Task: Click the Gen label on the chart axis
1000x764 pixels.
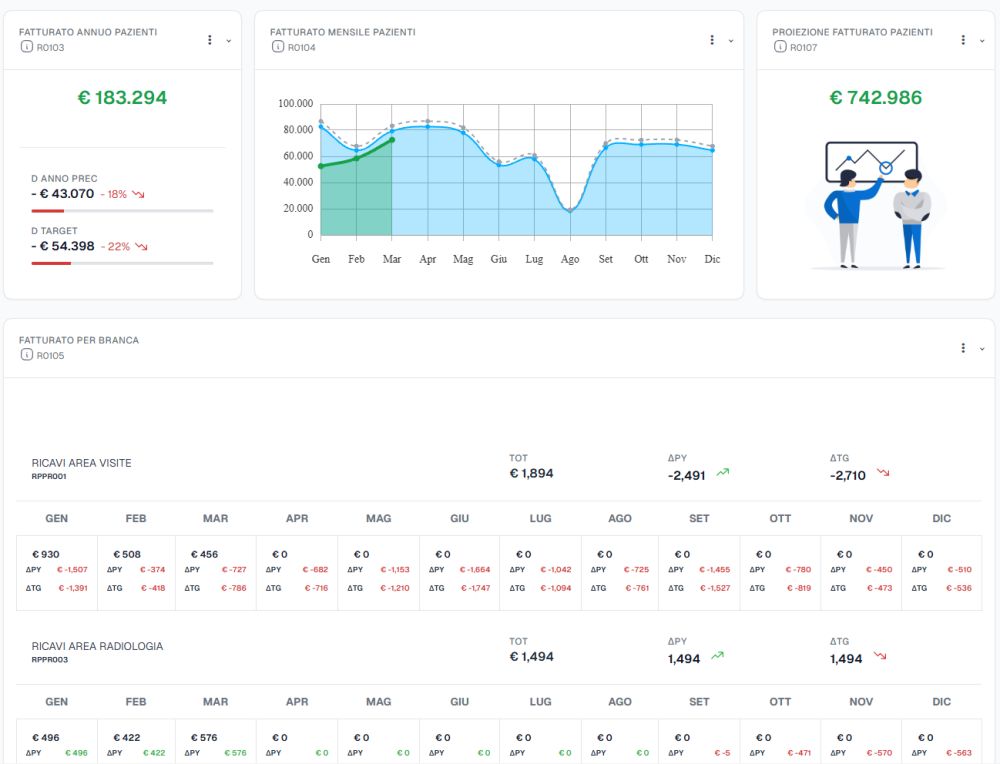Action: coord(321,259)
